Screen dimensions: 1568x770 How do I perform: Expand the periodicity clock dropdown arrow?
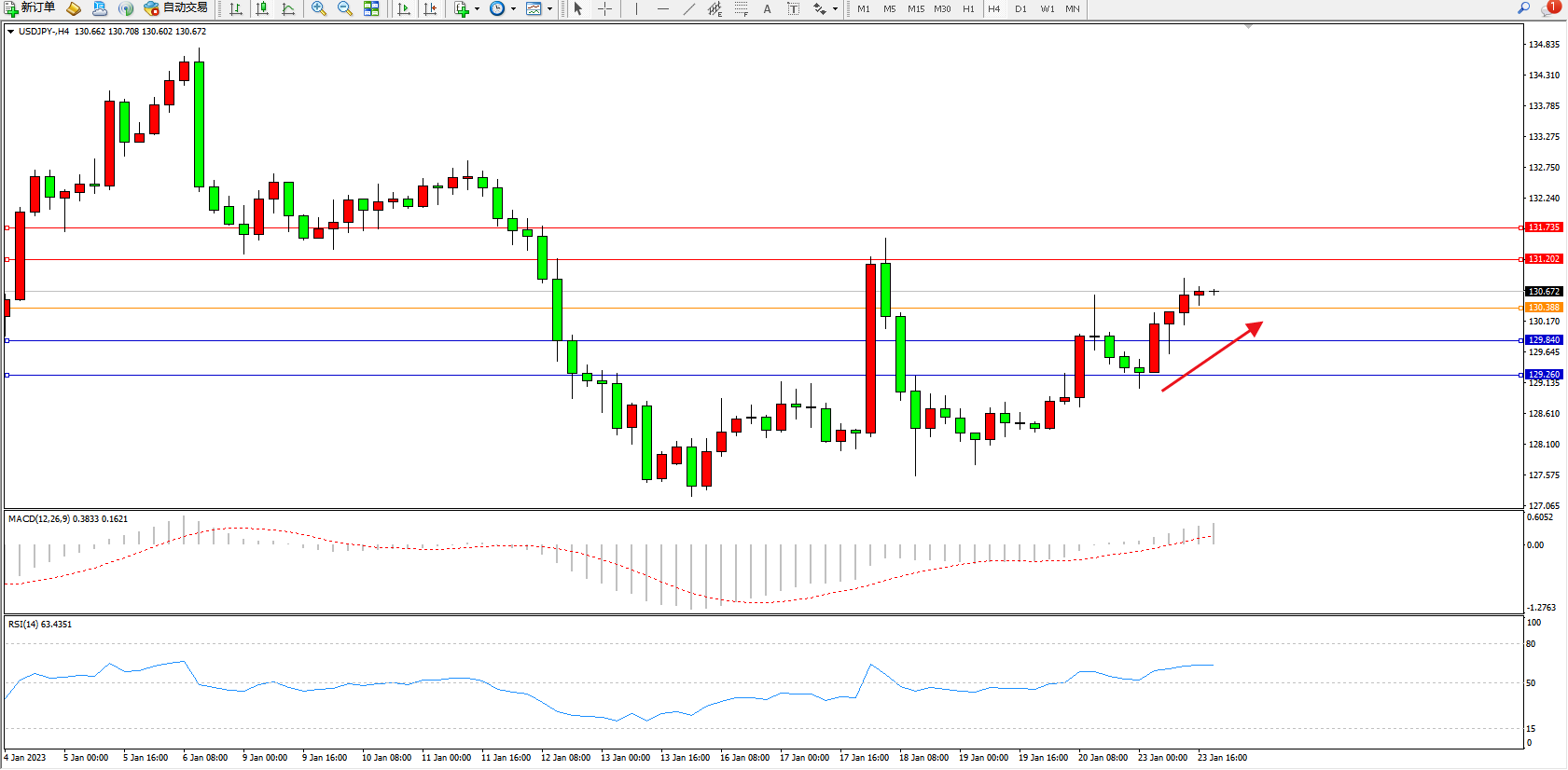[x=513, y=9]
